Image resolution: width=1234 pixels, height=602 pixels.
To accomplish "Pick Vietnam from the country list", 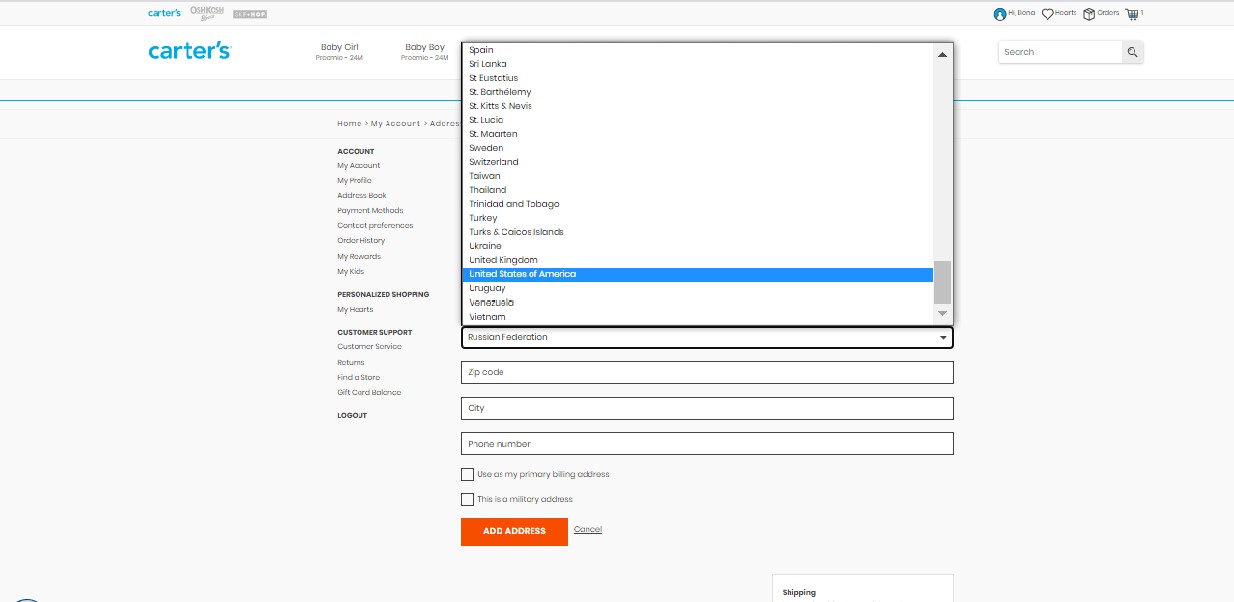I will tap(697, 317).
